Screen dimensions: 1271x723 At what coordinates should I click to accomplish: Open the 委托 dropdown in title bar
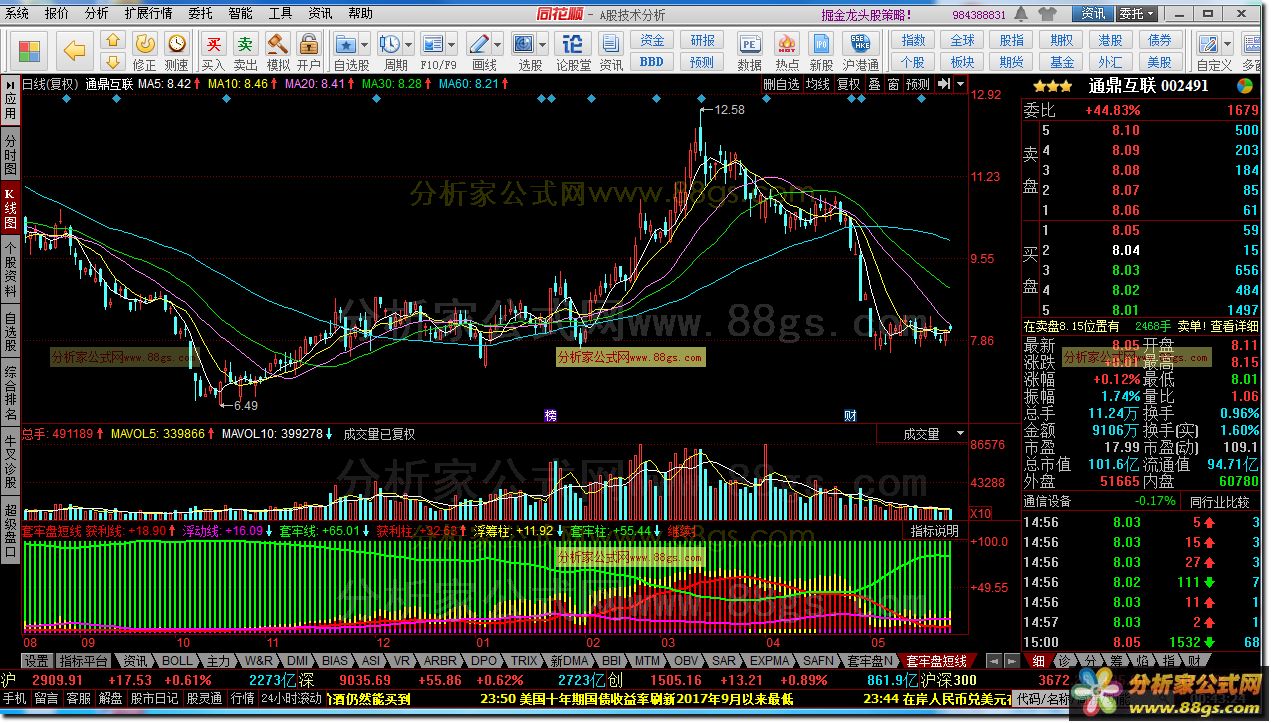pos(1136,14)
